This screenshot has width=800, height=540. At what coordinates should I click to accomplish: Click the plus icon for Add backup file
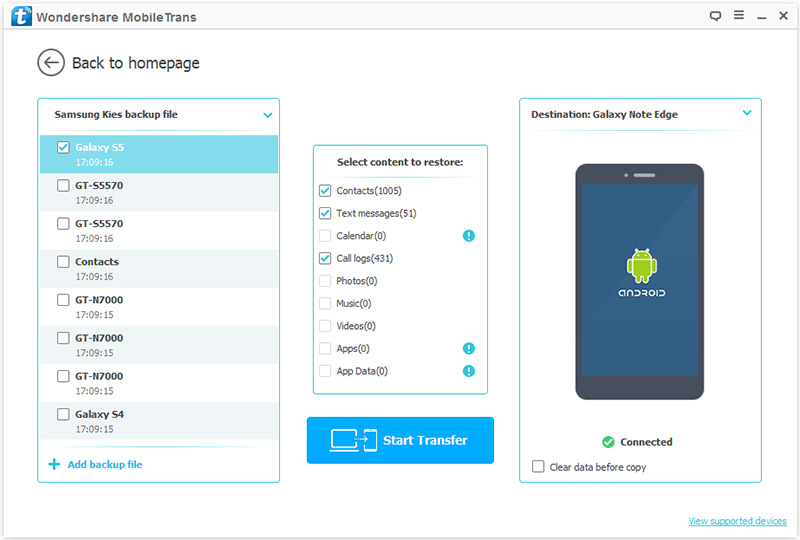(54, 465)
